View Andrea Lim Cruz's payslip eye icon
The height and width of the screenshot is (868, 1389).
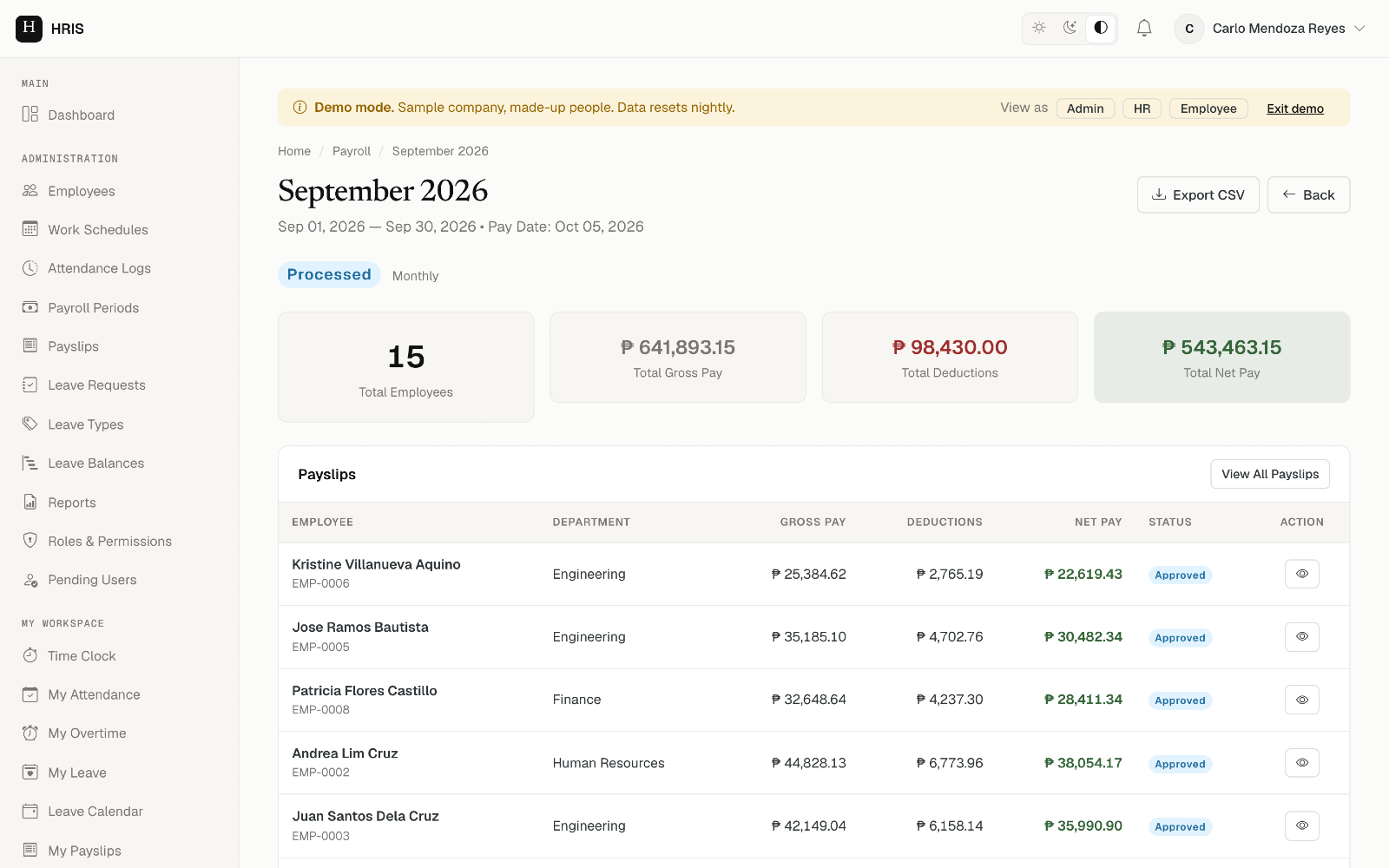pos(1302,763)
